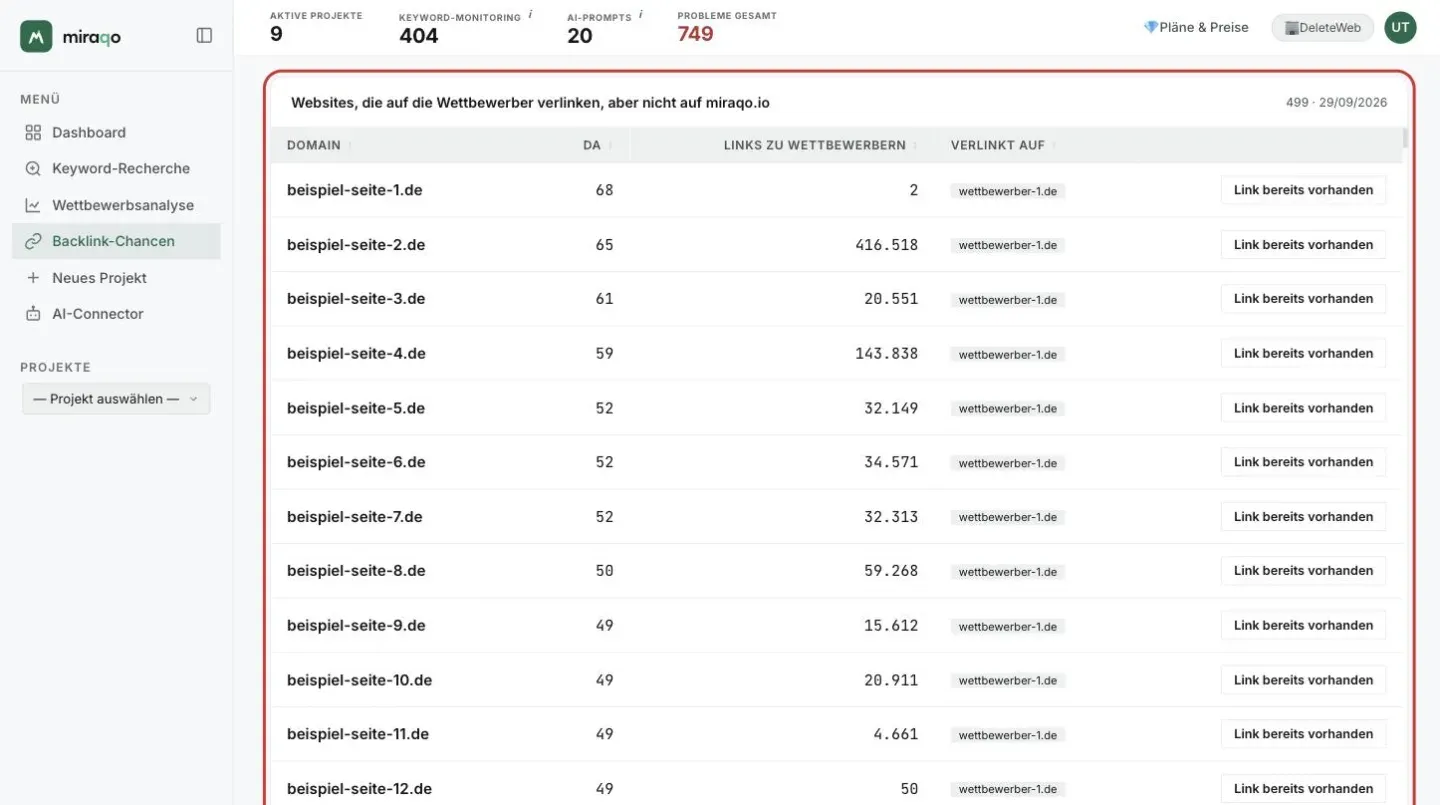Select the AI-Connector menu entry

click(116, 314)
